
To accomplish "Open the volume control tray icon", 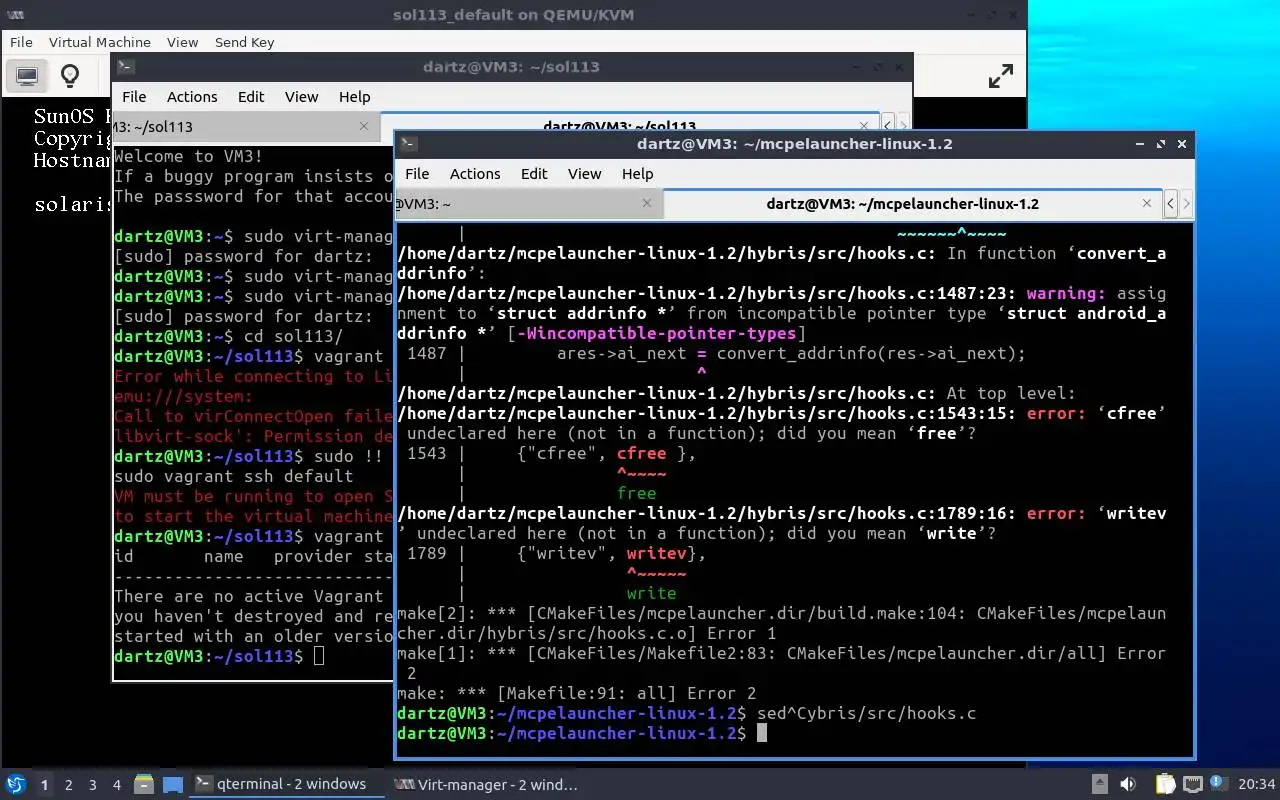I will [x=1128, y=784].
